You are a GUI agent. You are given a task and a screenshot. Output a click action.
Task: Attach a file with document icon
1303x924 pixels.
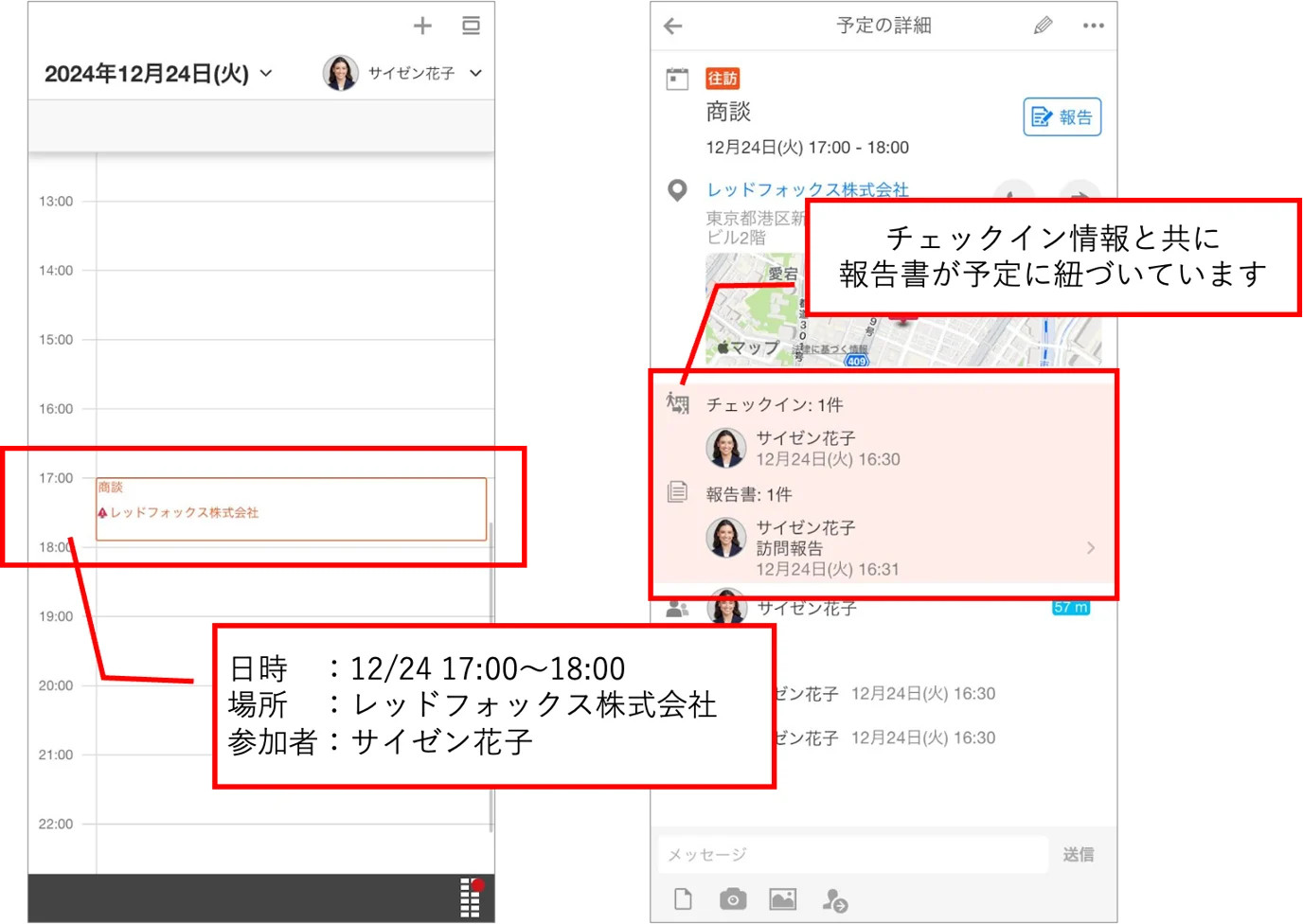click(683, 899)
